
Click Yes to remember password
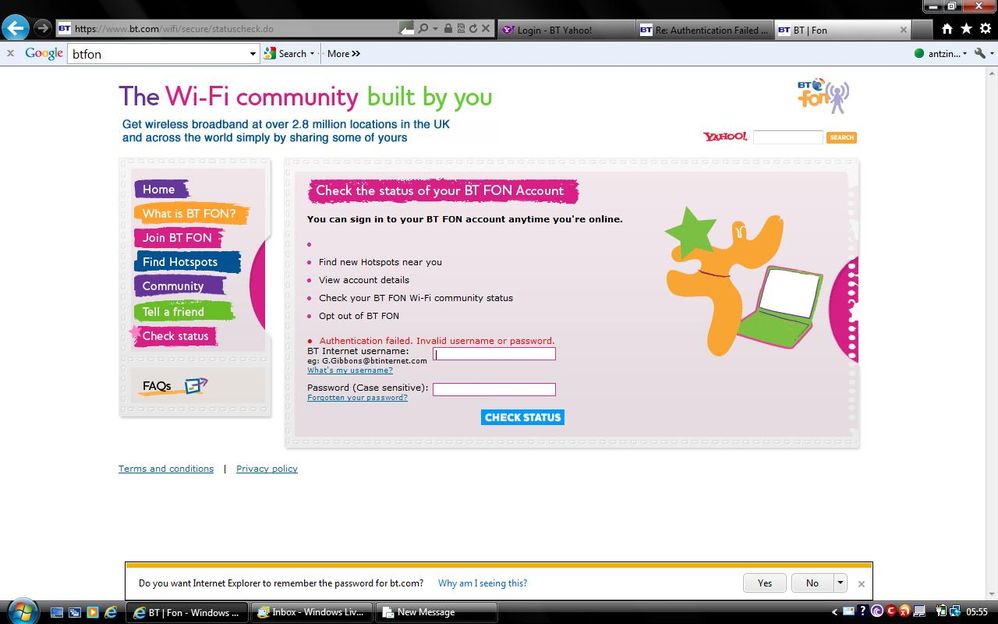(764, 583)
